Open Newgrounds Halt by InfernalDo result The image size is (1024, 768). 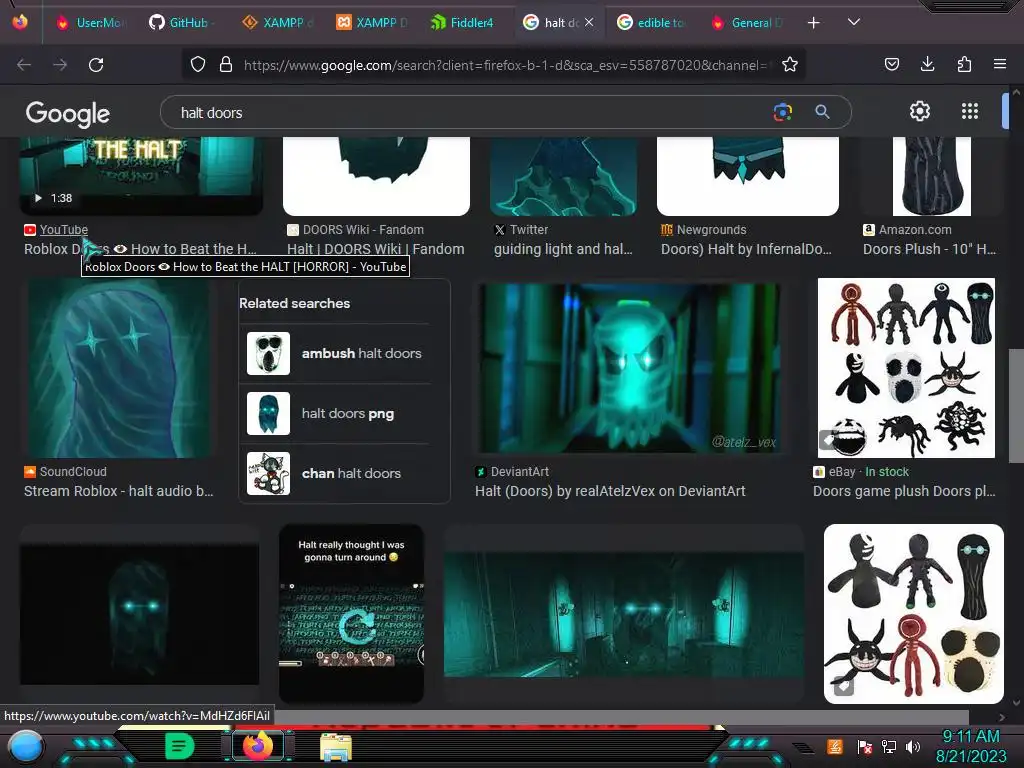[x=746, y=249]
